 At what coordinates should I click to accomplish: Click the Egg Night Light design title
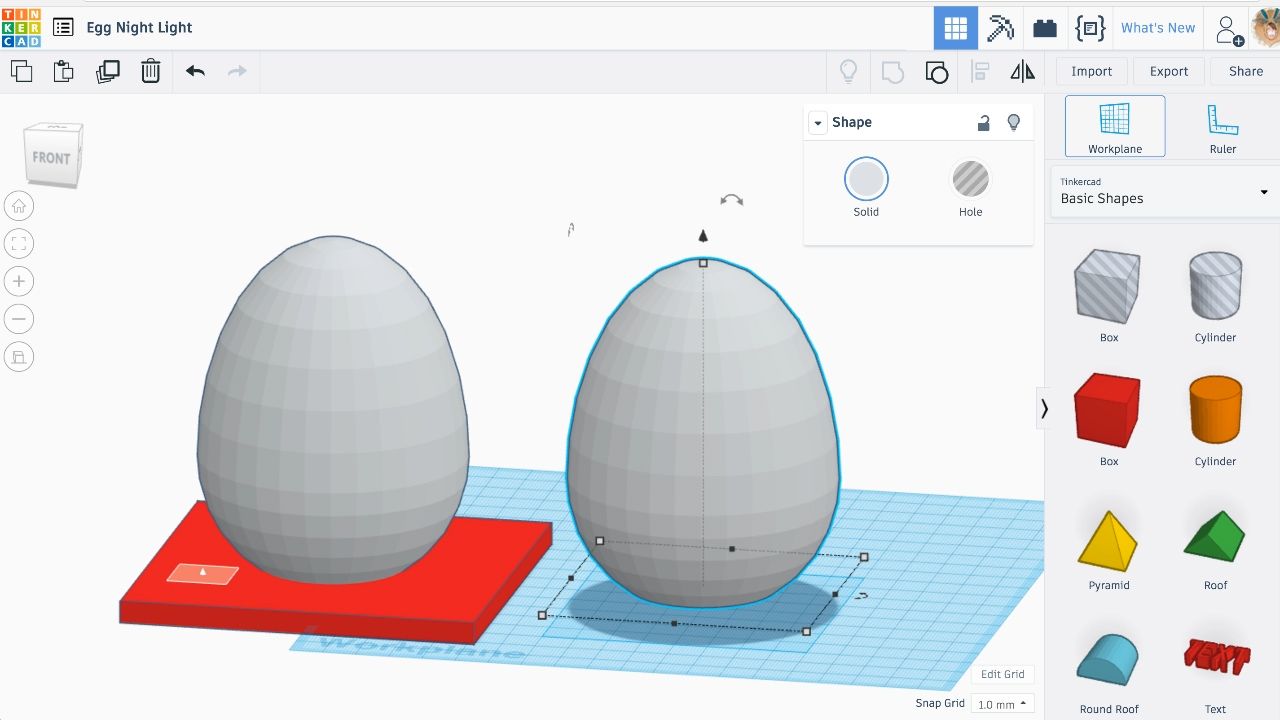(139, 28)
